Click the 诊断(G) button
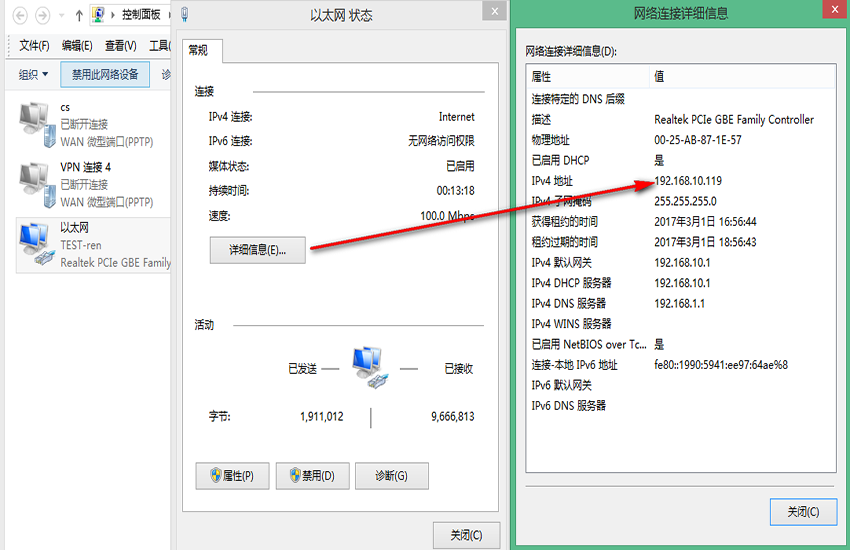Viewport: 850px width, 550px height. 389,476
